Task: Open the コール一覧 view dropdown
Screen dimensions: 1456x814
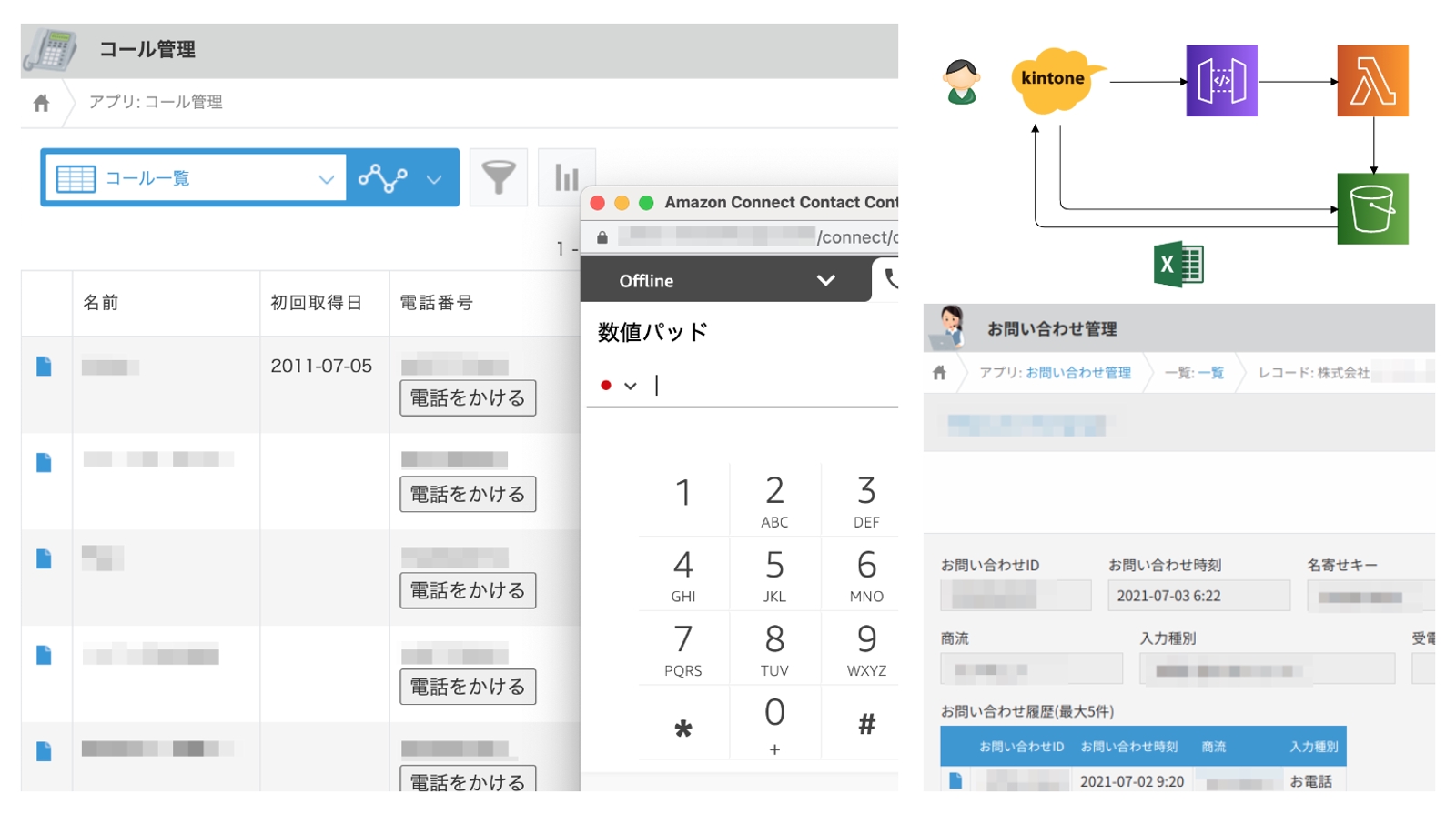Action: [327, 179]
